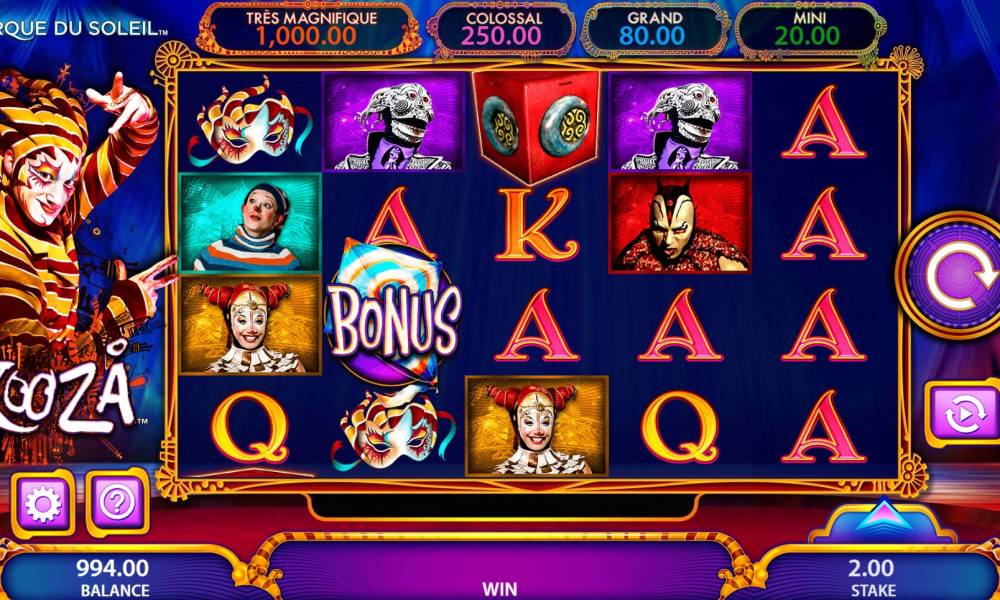Click the Q symbol in first reel
The image size is (1000, 600).
click(x=250, y=426)
